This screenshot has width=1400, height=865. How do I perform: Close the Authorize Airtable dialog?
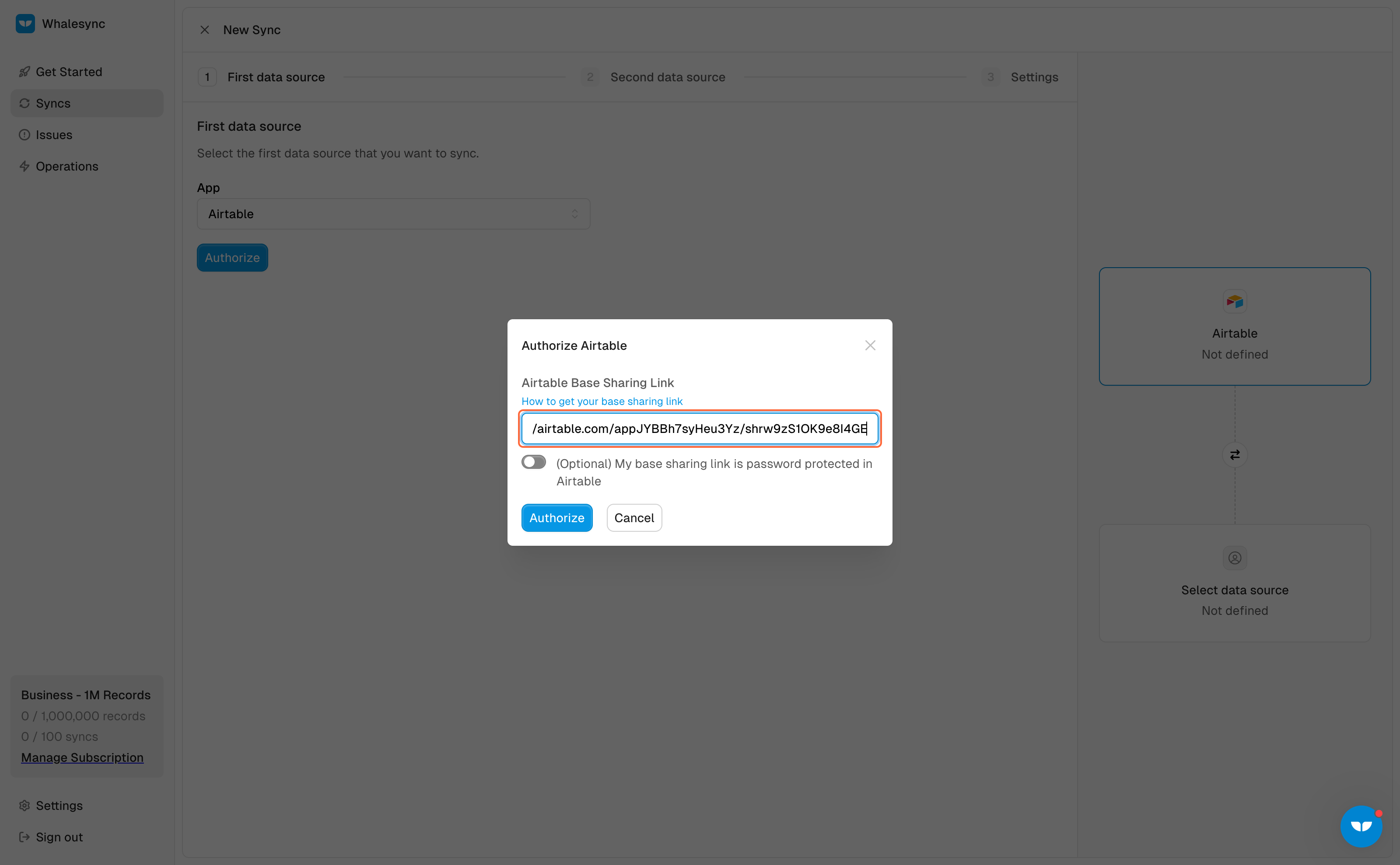point(870,345)
